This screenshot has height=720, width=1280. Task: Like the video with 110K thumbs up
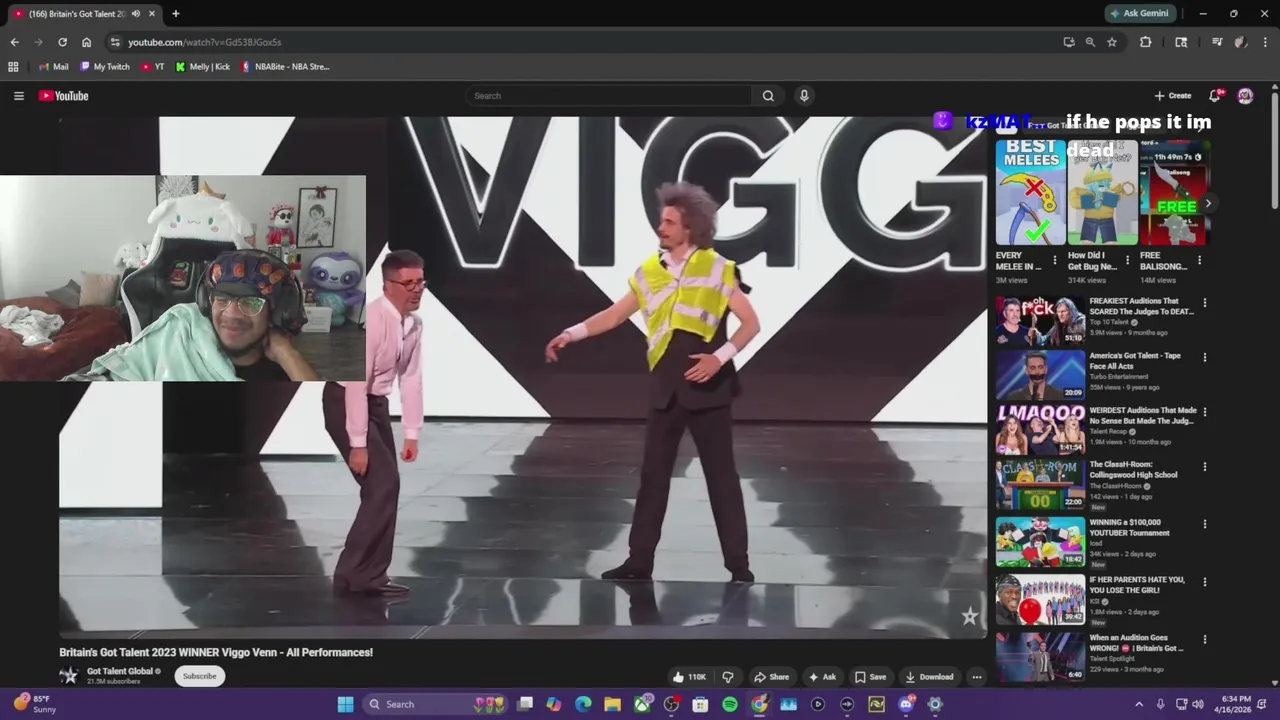690,677
